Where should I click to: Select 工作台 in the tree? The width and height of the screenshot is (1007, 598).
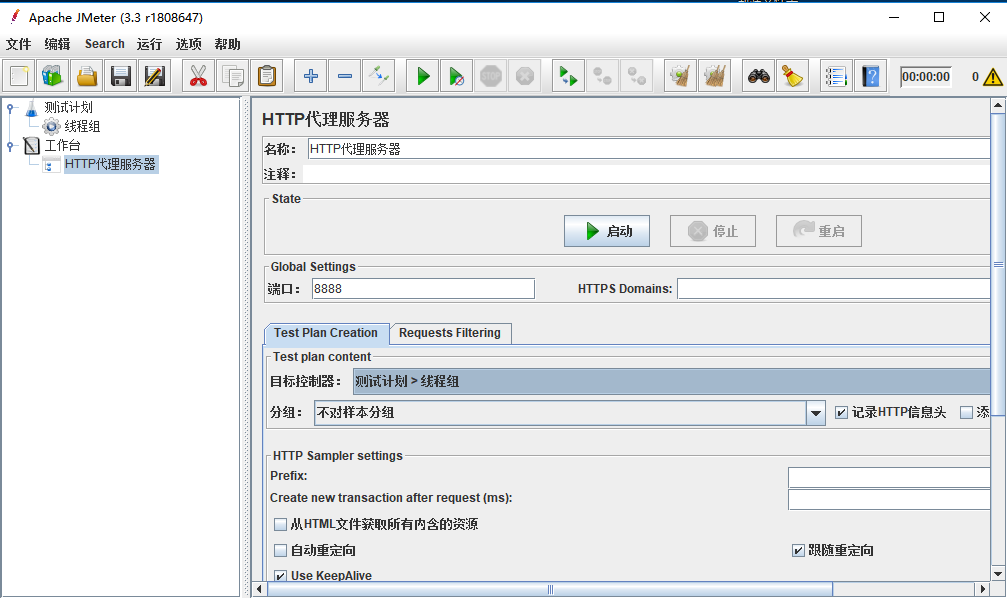pyautogui.click(x=62, y=145)
